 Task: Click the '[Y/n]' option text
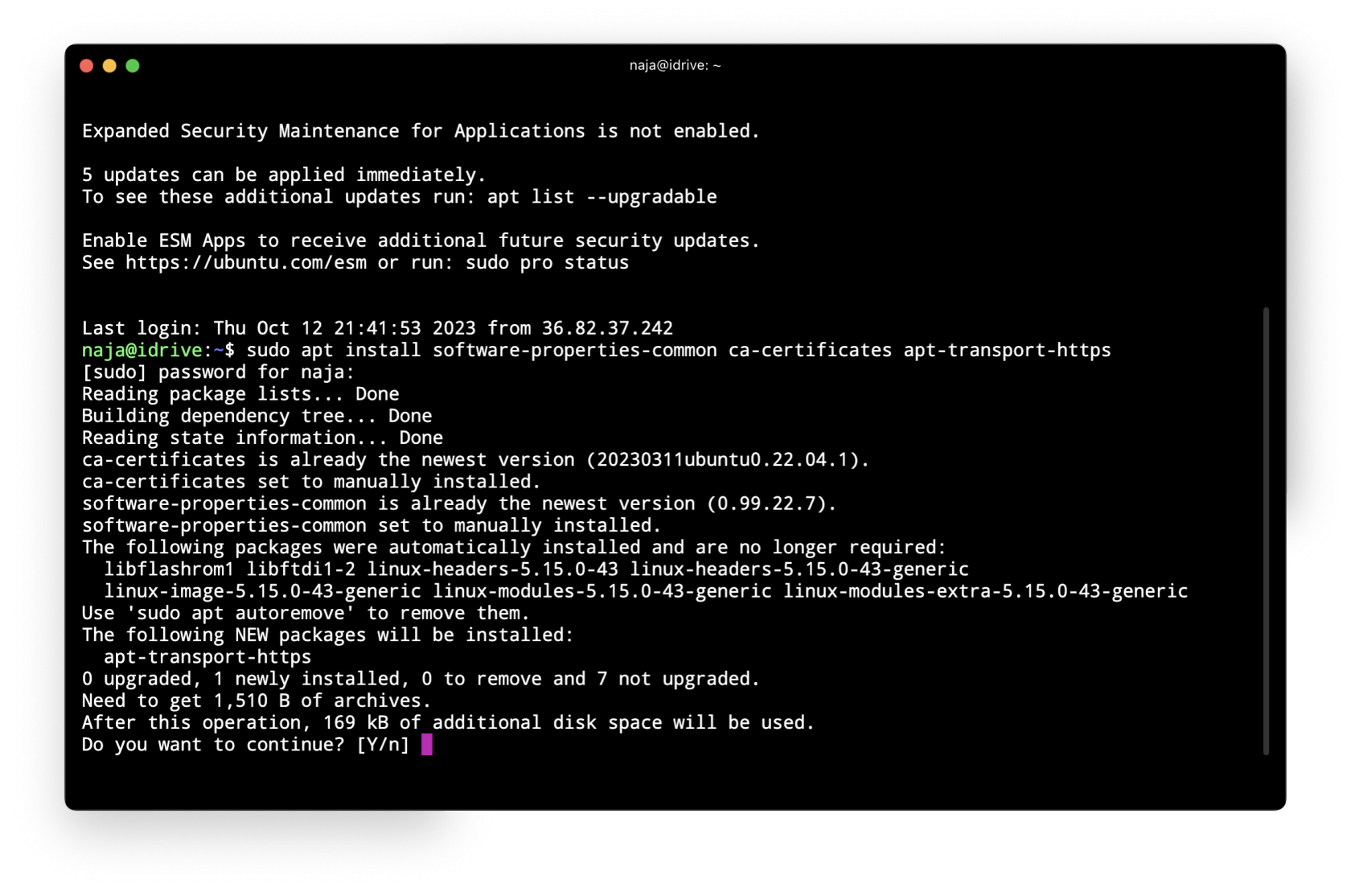[383, 744]
